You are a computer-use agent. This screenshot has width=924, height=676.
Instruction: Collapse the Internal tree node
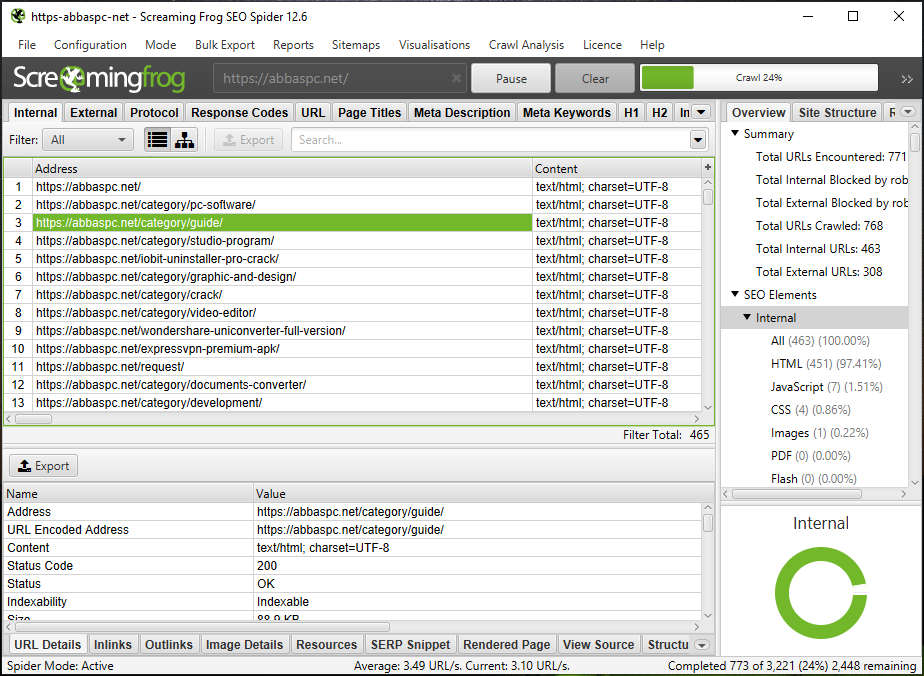tap(747, 317)
